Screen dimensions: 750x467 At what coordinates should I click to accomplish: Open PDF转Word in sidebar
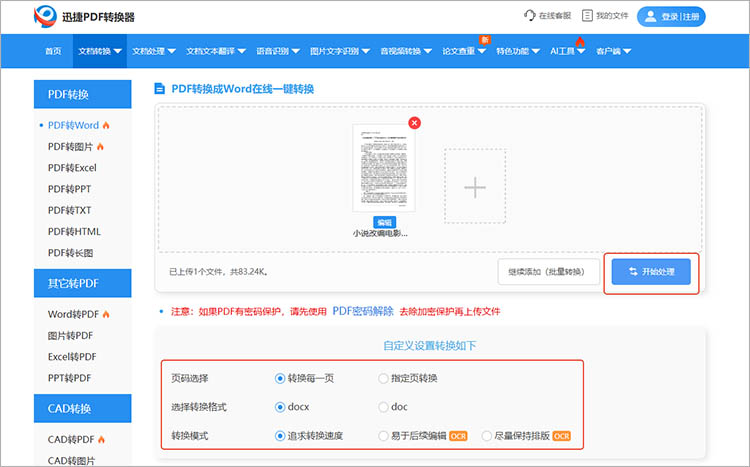tap(73, 125)
